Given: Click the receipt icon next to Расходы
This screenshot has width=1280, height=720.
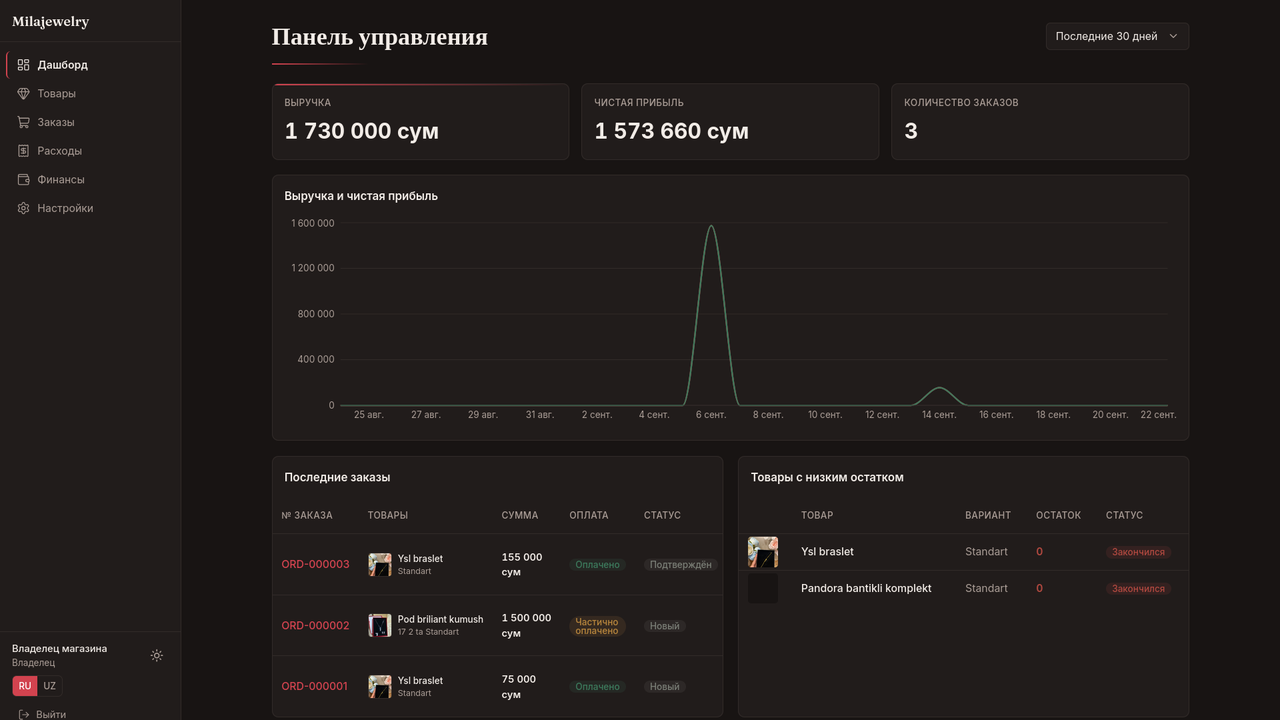Looking at the screenshot, I should click(x=24, y=151).
